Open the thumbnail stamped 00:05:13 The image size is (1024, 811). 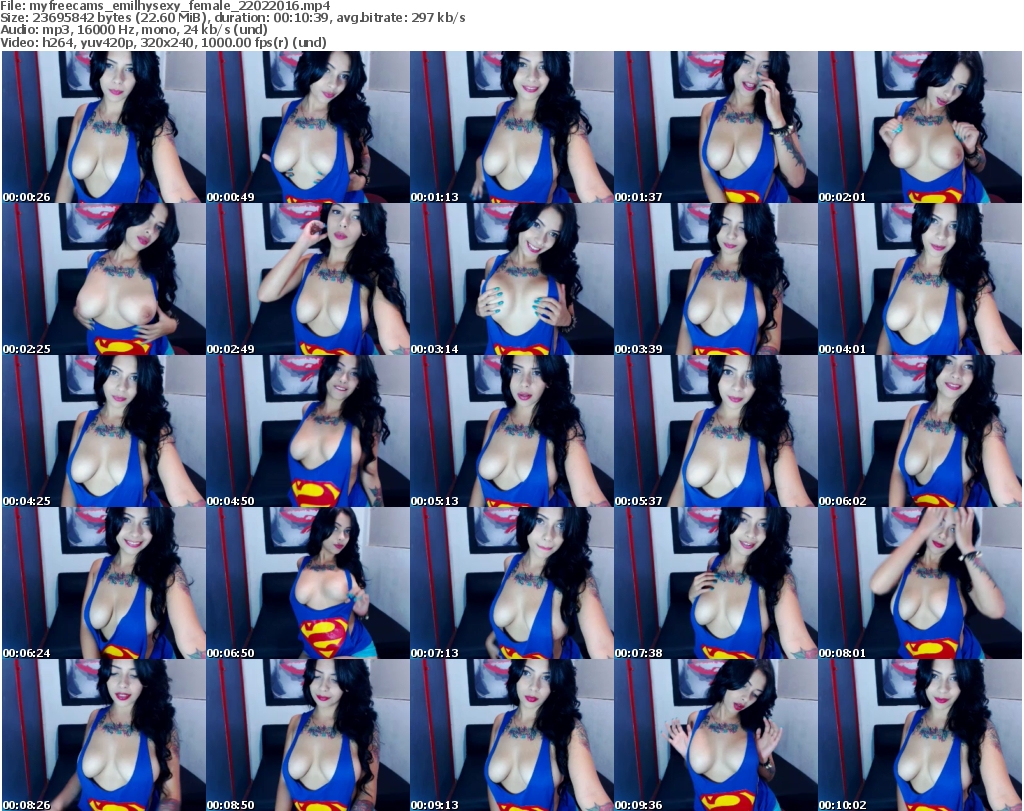click(511, 431)
